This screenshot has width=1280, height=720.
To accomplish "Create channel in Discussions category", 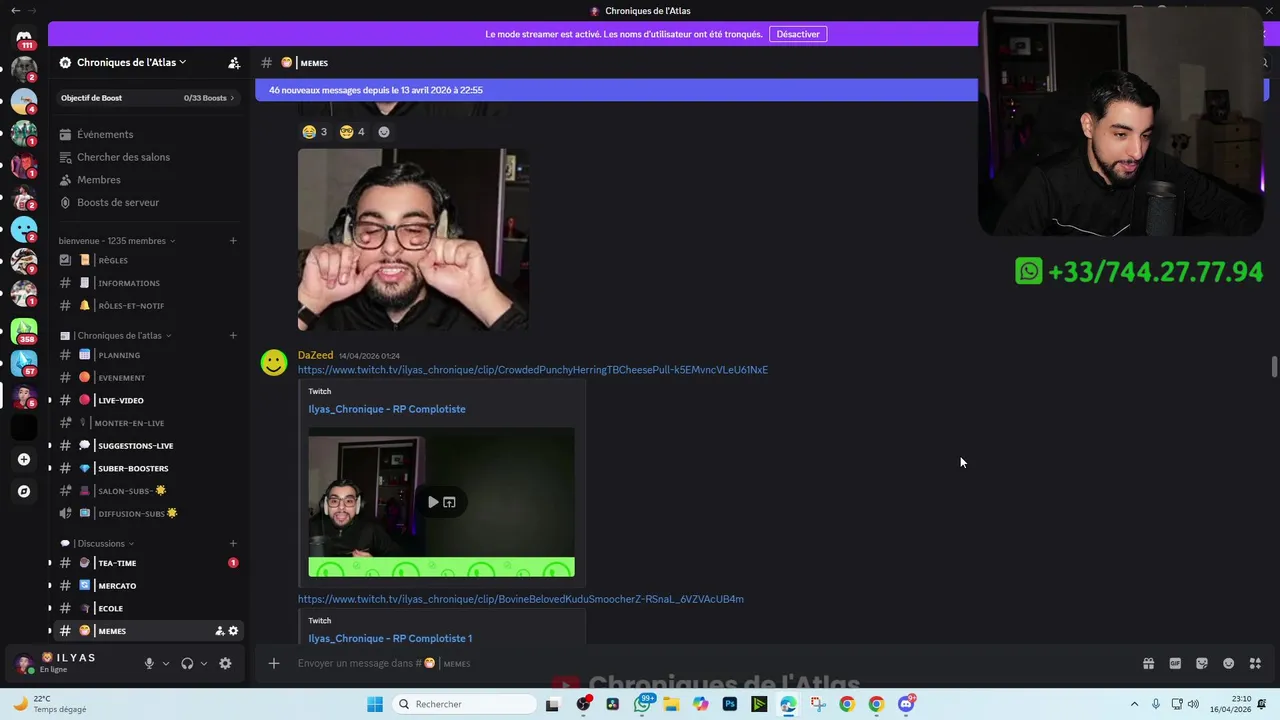I will click(233, 543).
